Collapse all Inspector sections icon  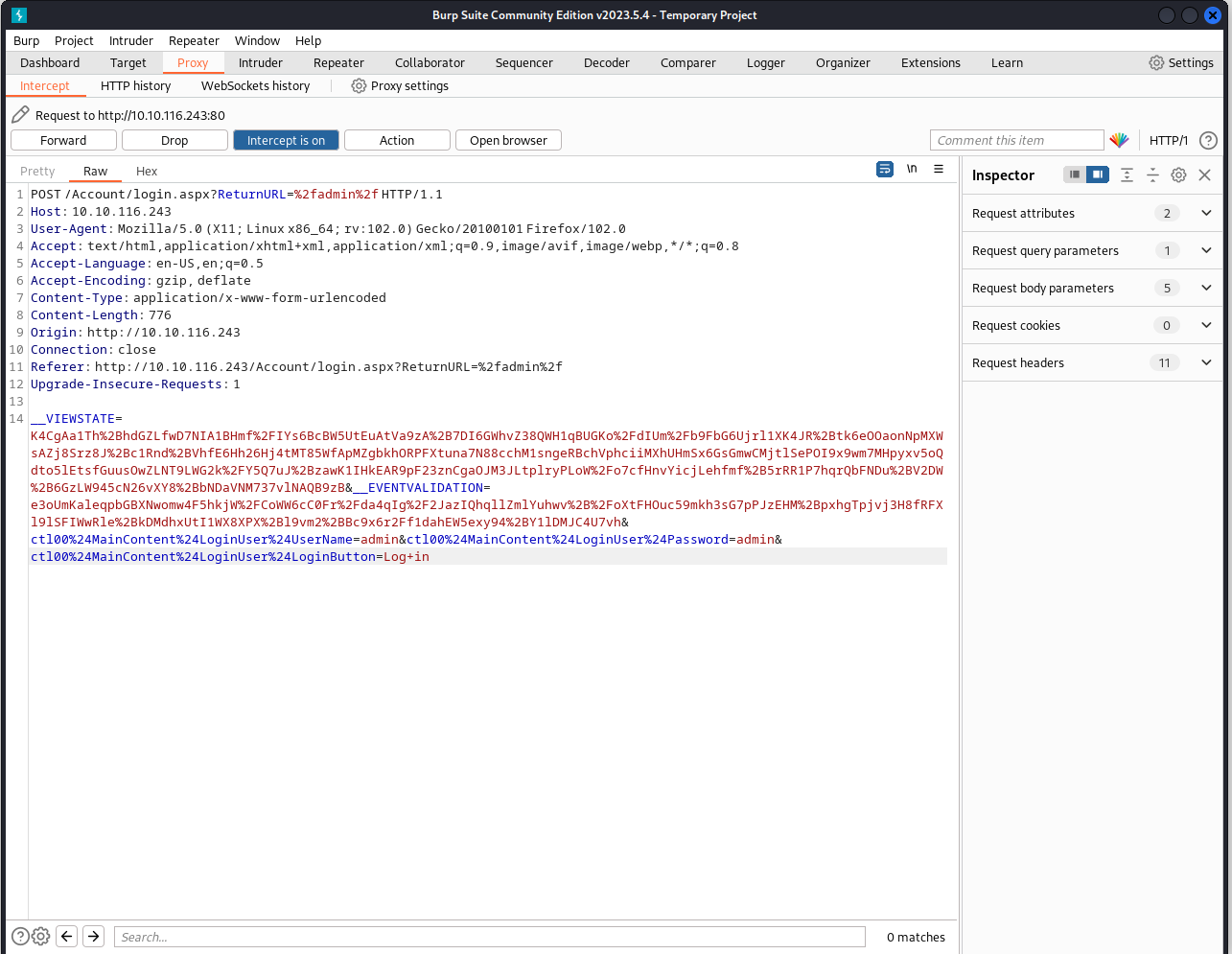coord(1152,175)
